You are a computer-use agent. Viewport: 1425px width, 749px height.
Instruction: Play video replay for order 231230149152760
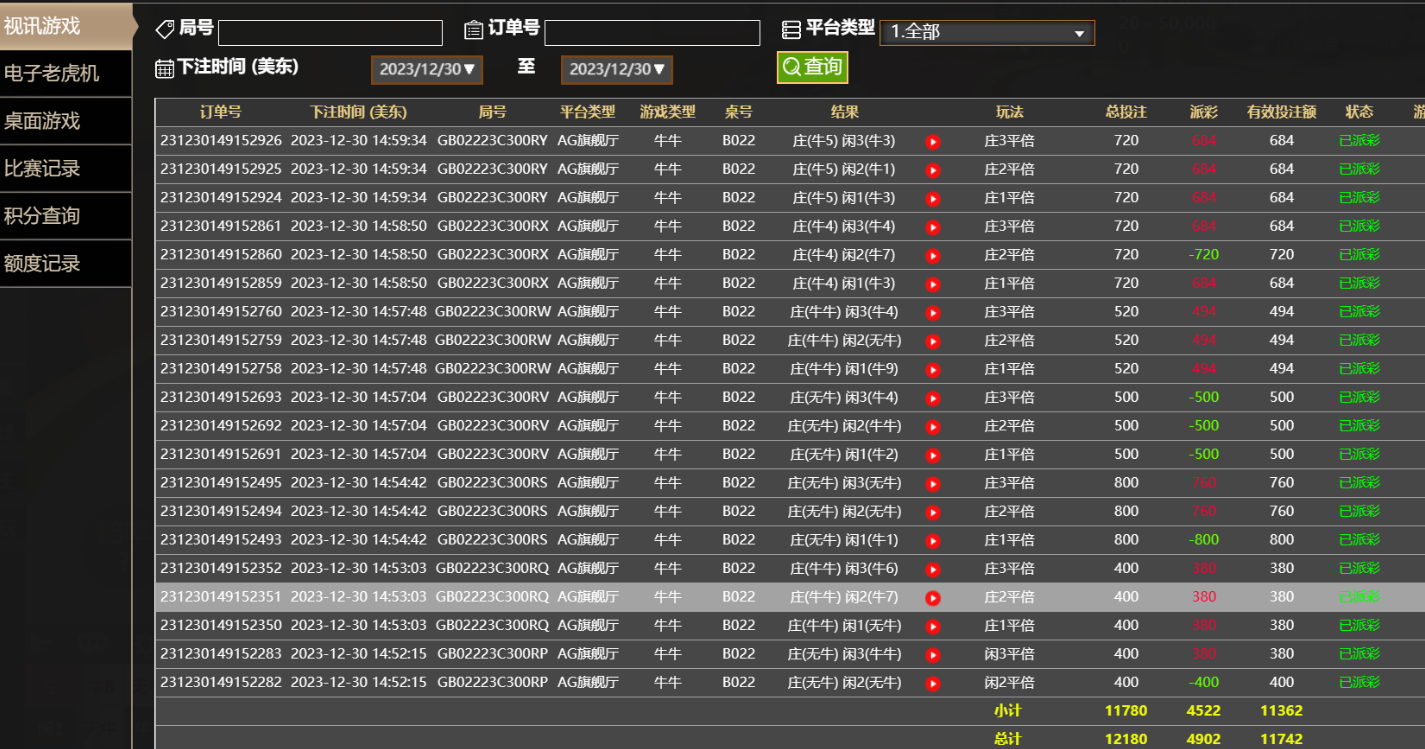click(x=933, y=313)
